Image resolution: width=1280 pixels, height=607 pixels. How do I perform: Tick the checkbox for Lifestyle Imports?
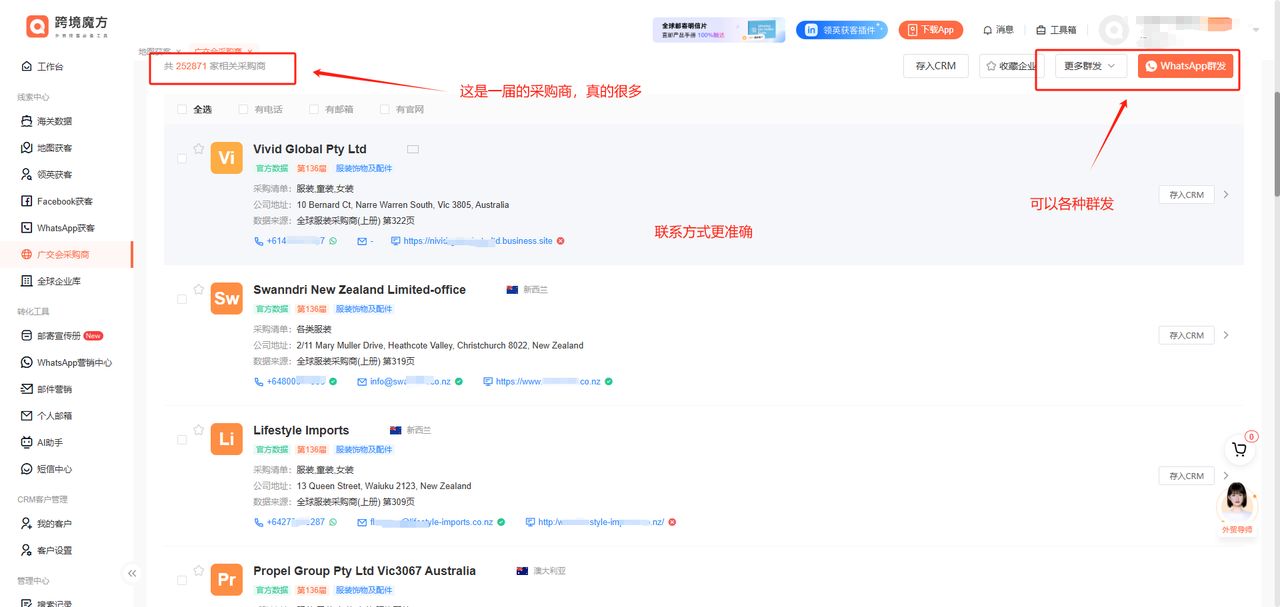pyautogui.click(x=181, y=440)
